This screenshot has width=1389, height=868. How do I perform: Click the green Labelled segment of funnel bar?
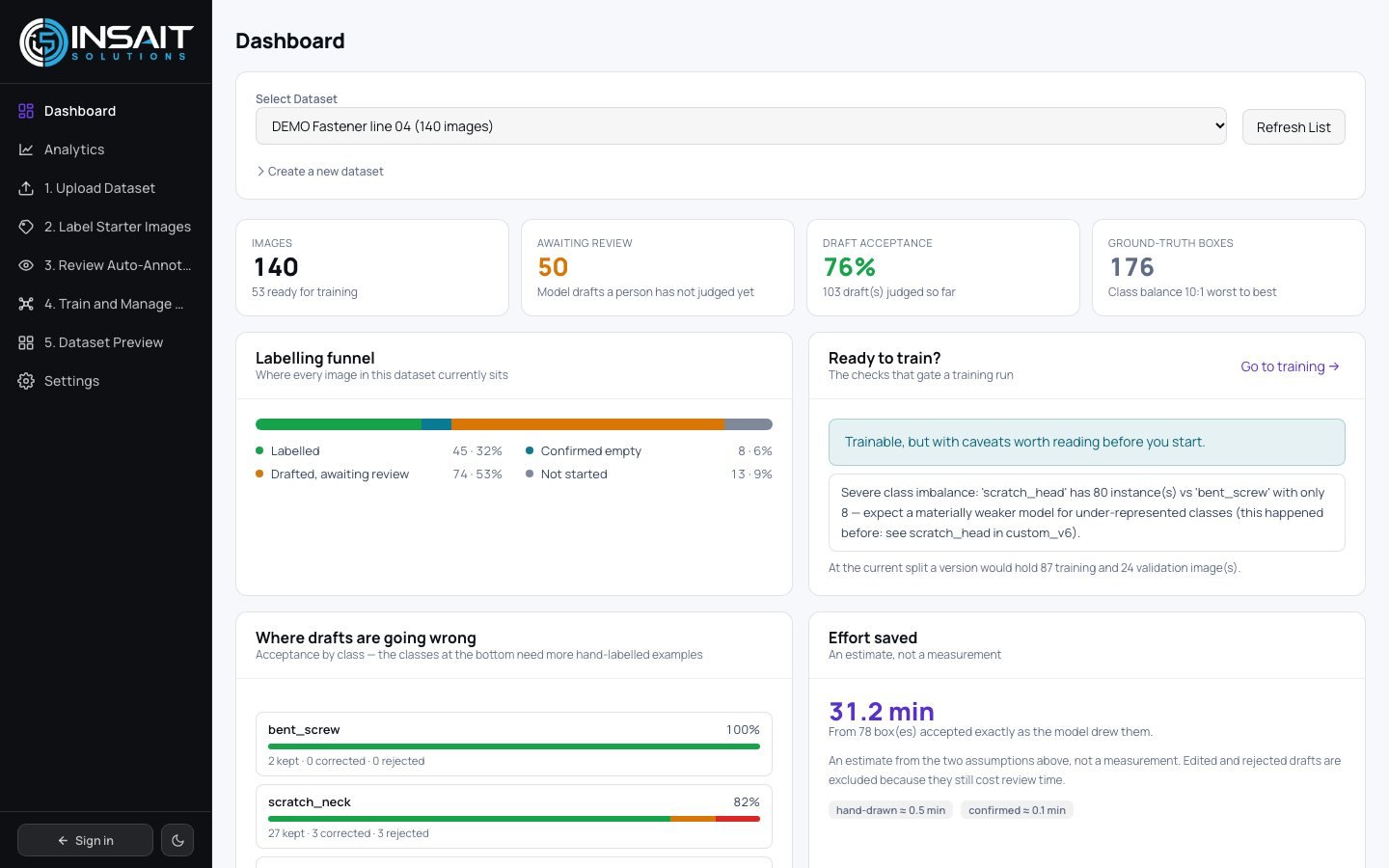click(x=339, y=424)
